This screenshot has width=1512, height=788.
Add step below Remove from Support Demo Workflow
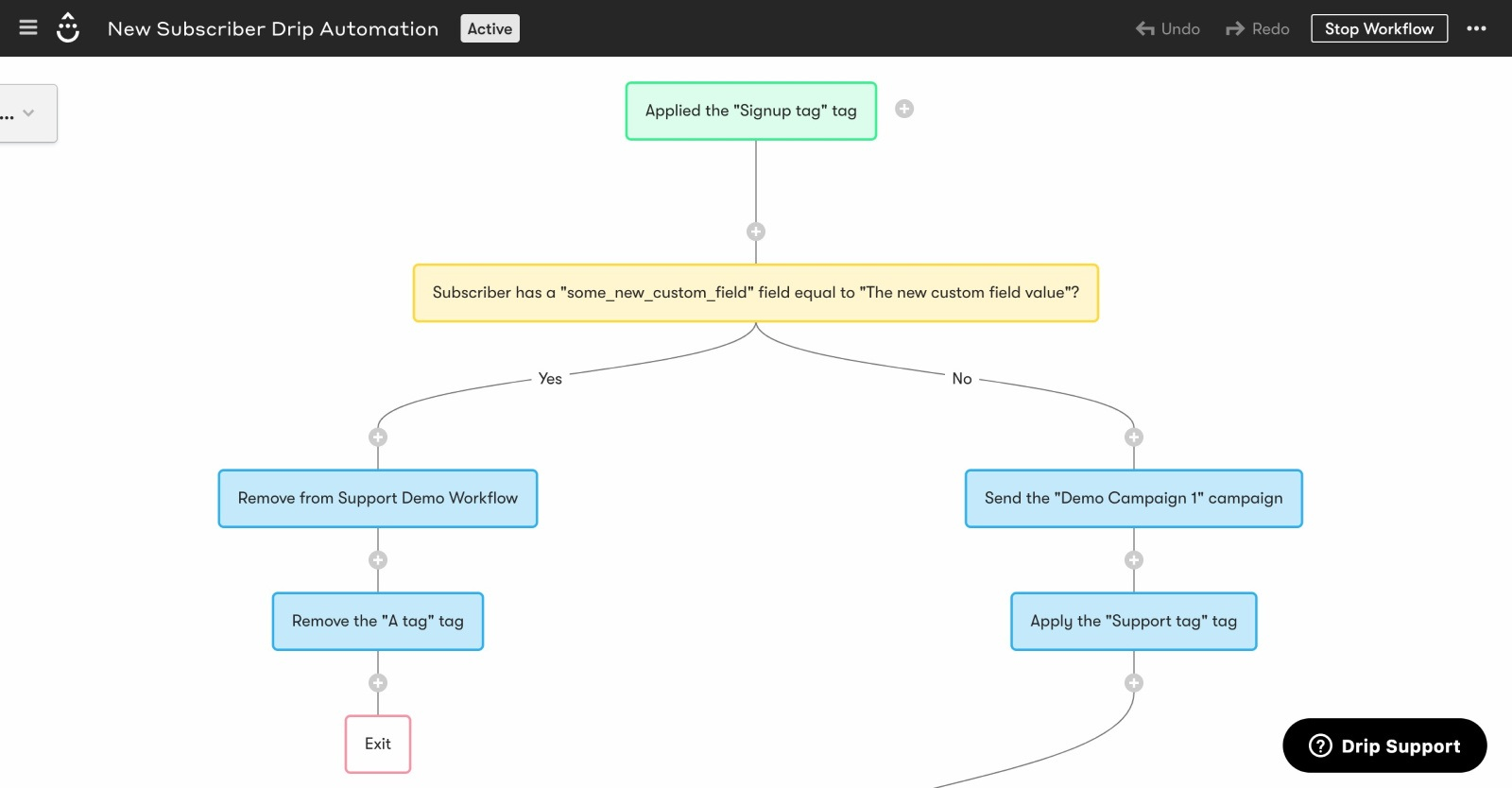tap(378, 559)
